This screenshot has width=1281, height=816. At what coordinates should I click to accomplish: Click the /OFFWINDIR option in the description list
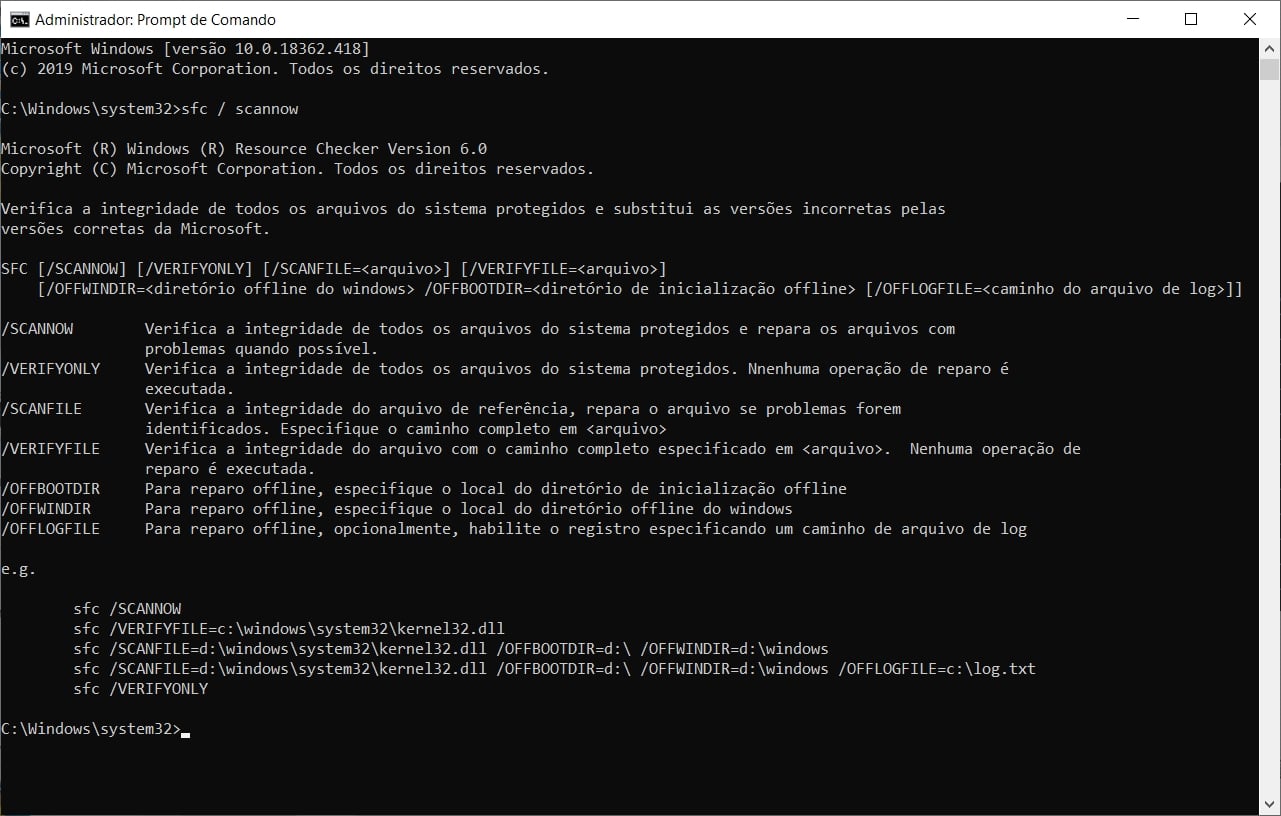pyautogui.click(x=47, y=509)
